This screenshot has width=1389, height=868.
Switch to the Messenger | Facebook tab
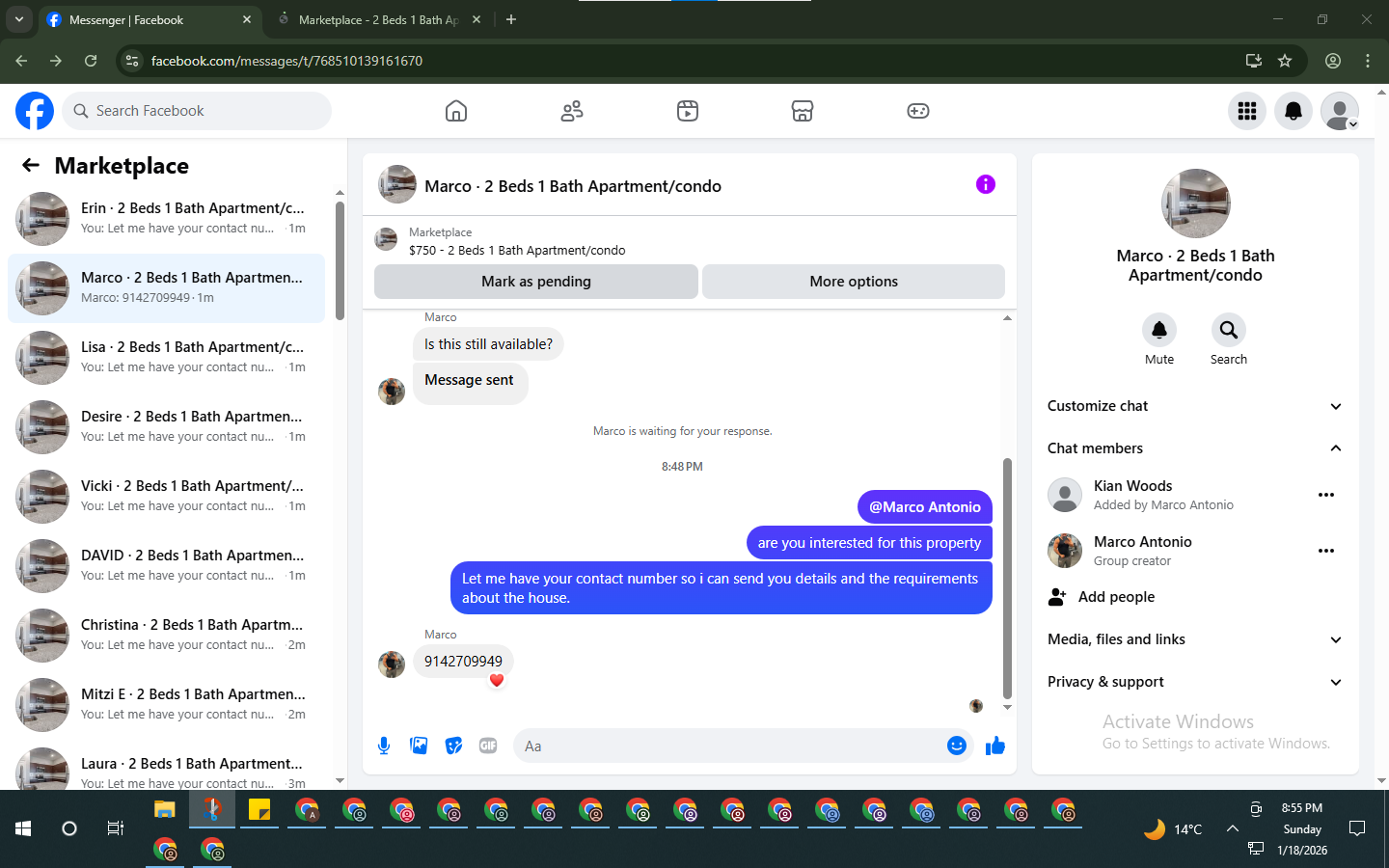coord(150,19)
